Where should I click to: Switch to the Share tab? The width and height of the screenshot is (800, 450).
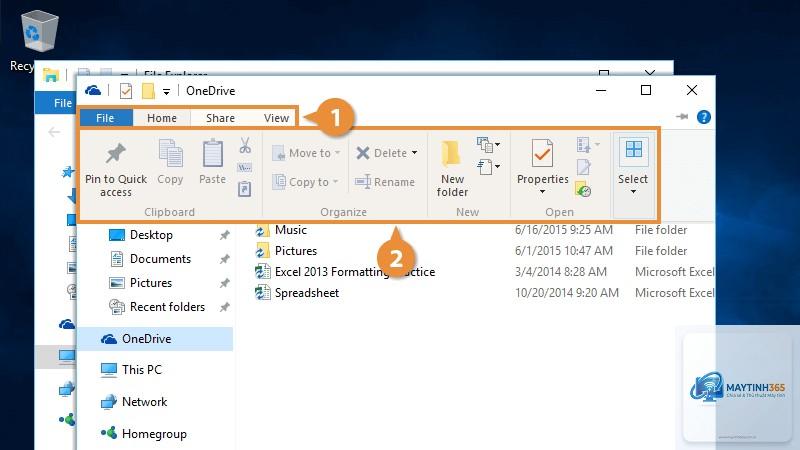click(220, 118)
